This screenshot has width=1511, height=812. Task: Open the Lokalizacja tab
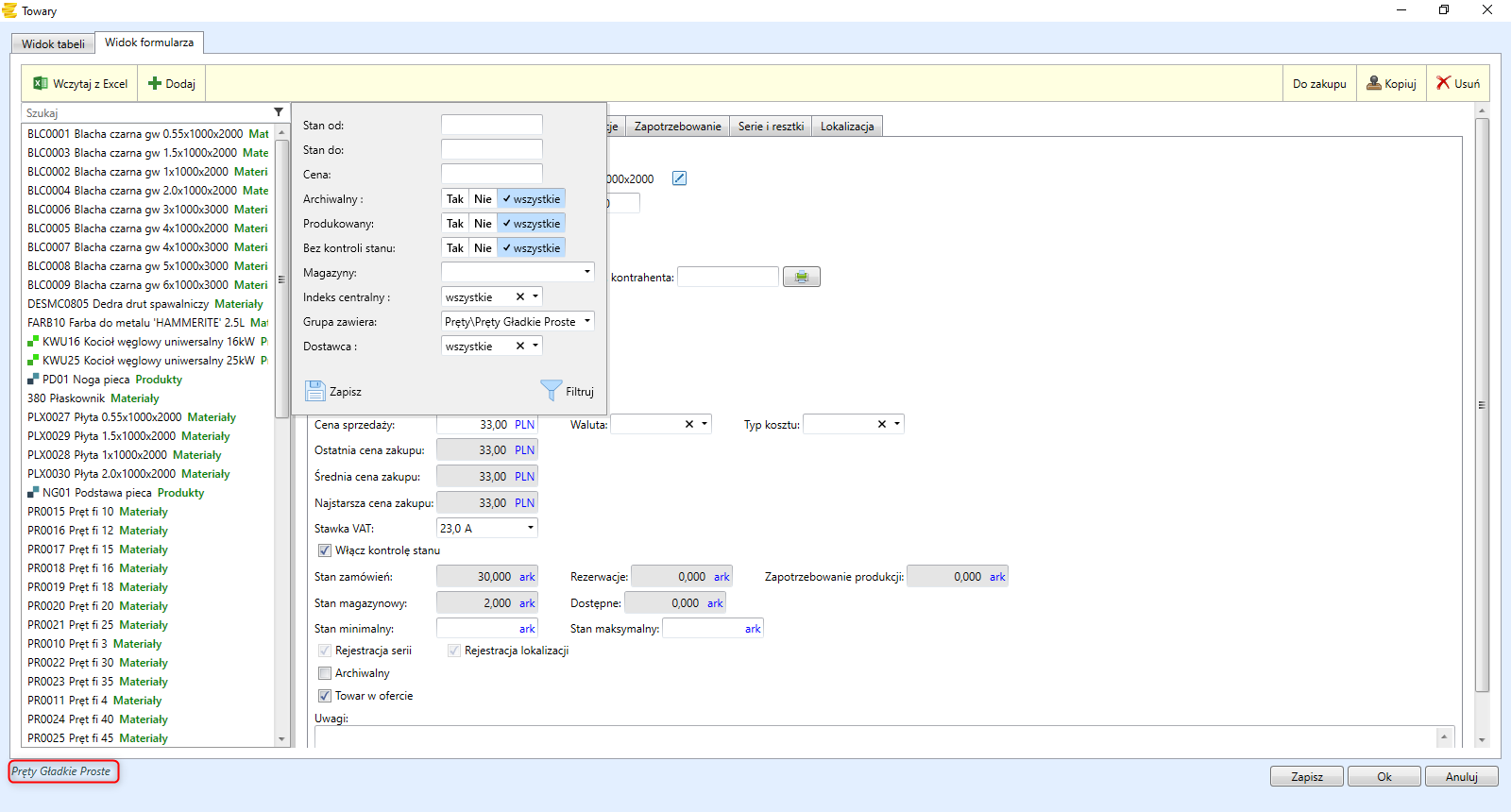tap(847, 127)
